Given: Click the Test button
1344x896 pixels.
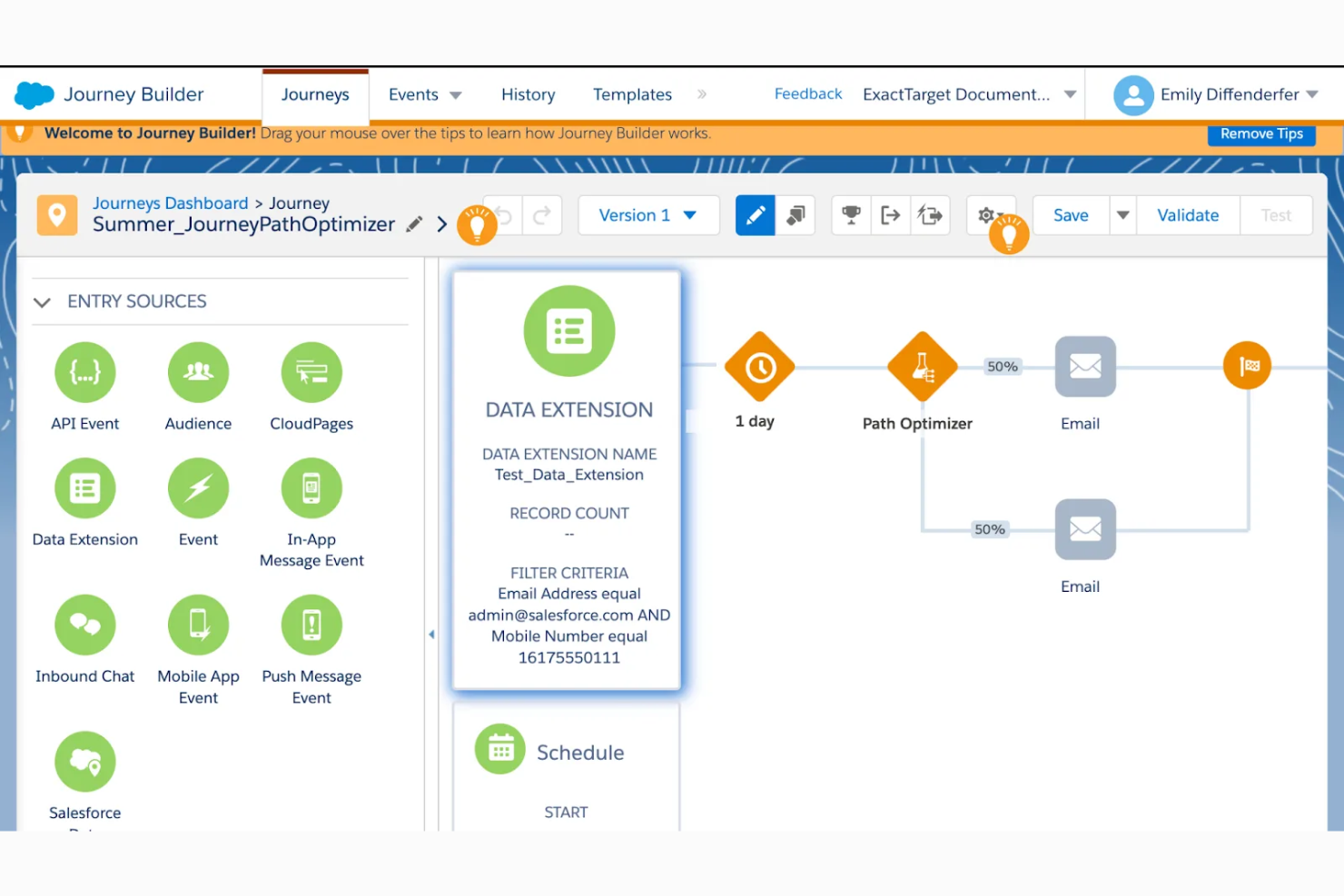Looking at the screenshot, I should [1276, 216].
